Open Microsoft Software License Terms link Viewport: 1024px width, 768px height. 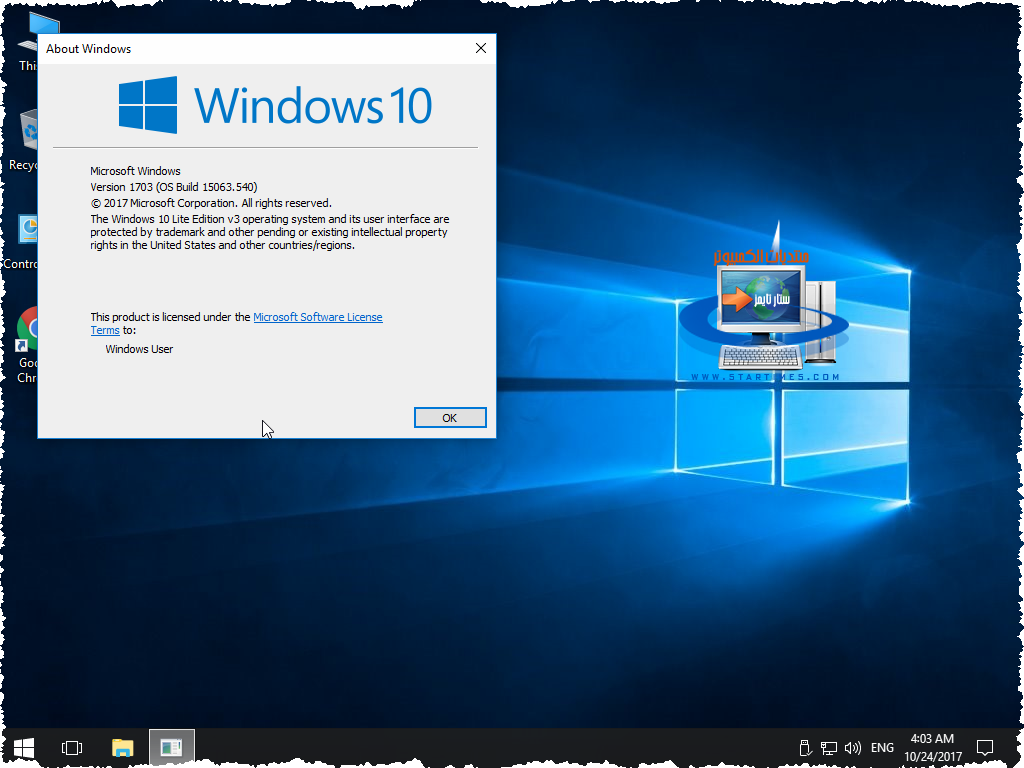click(317, 317)
